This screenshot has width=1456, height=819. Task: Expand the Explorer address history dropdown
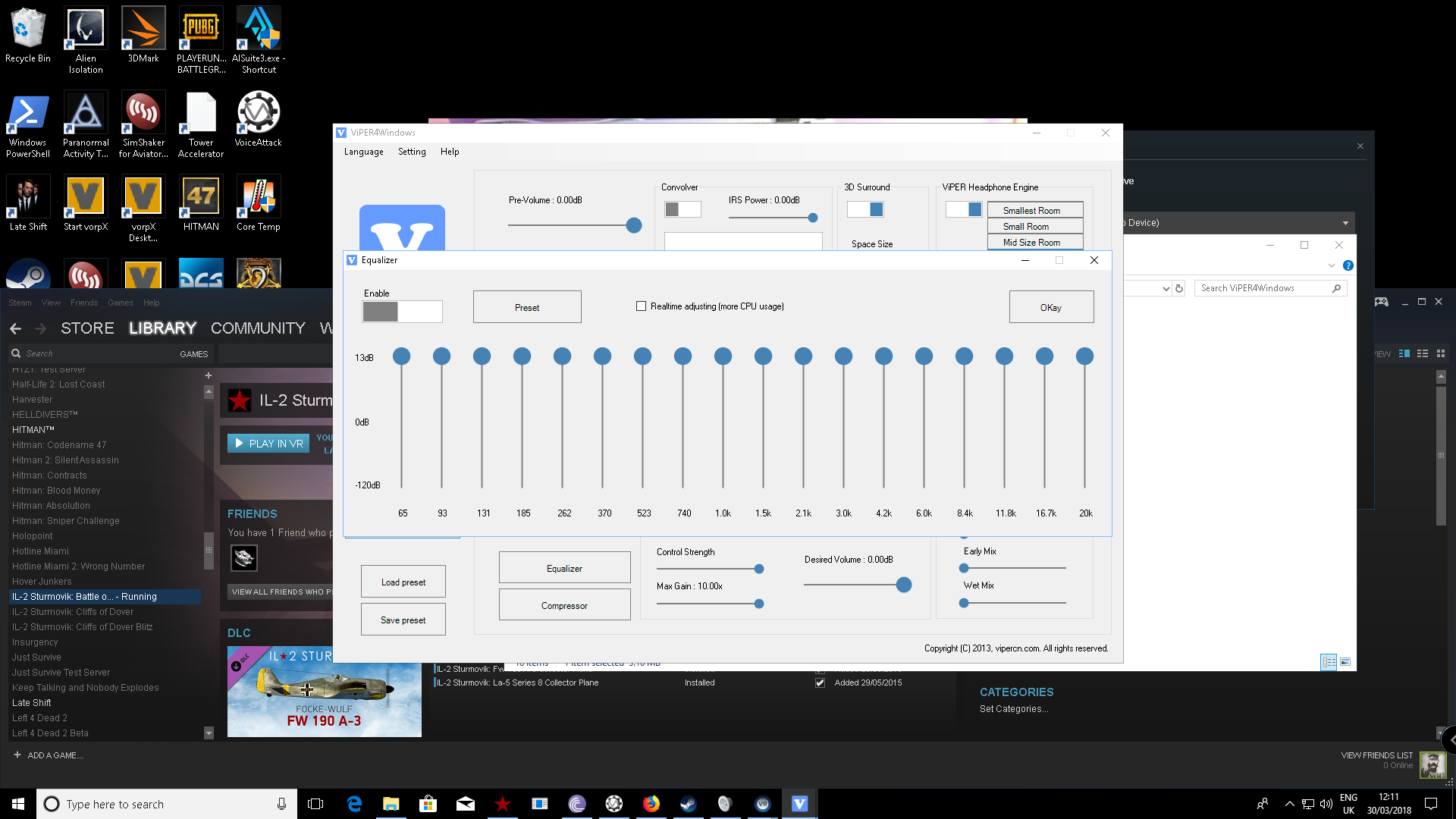1166,288
